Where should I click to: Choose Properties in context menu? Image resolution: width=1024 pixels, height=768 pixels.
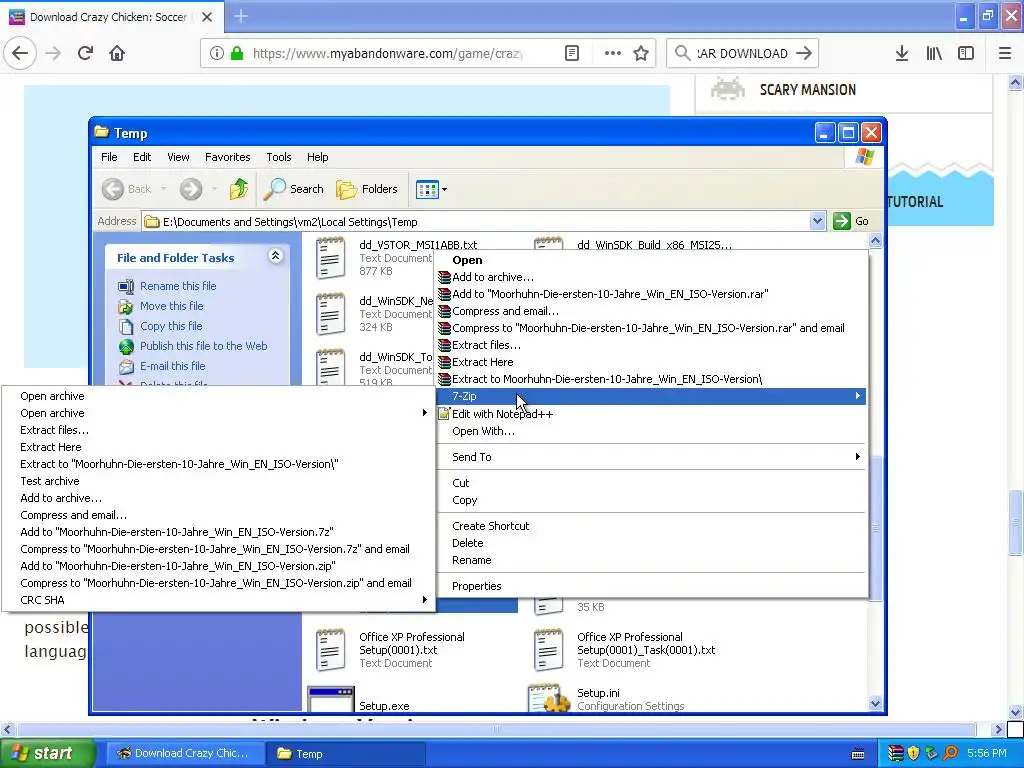pos(651,586)
